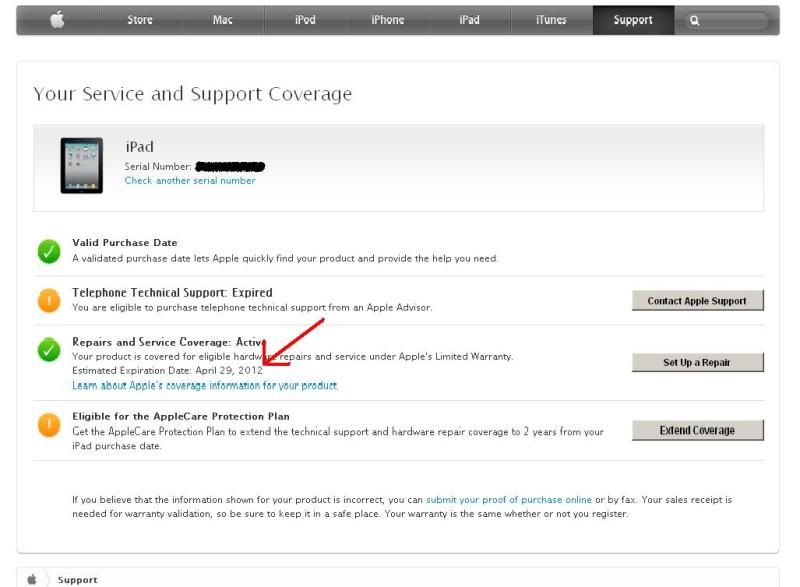Switch to the iPhone tab
Viewport: 800px width, 587px height.
[x=388, y=20]
